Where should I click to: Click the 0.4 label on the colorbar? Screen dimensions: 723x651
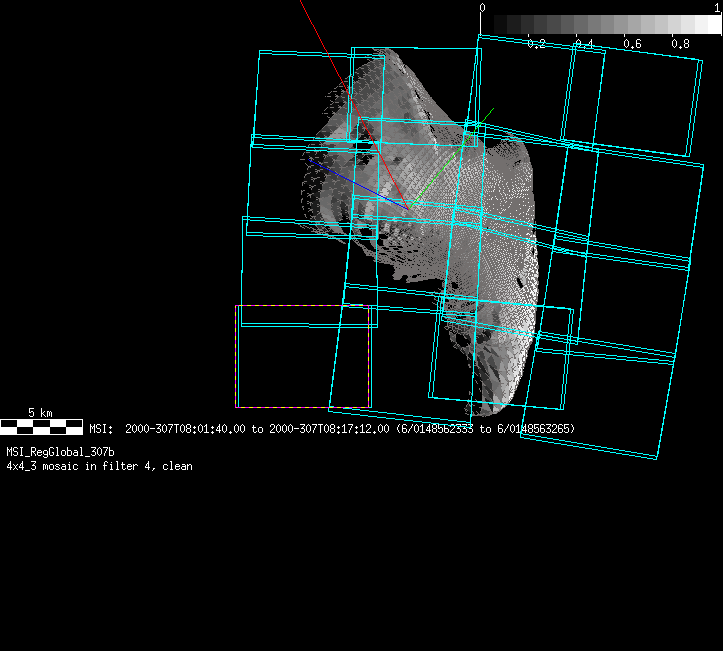click(582, 44)
